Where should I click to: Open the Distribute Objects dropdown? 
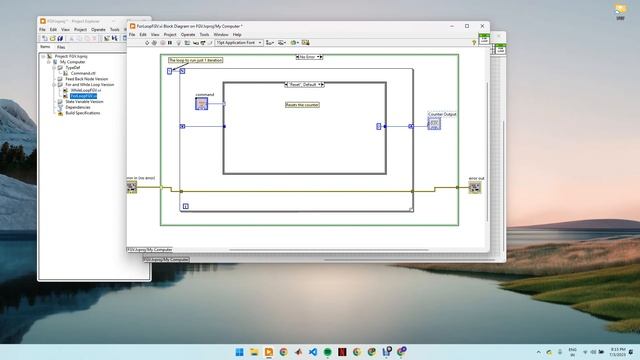282,42
